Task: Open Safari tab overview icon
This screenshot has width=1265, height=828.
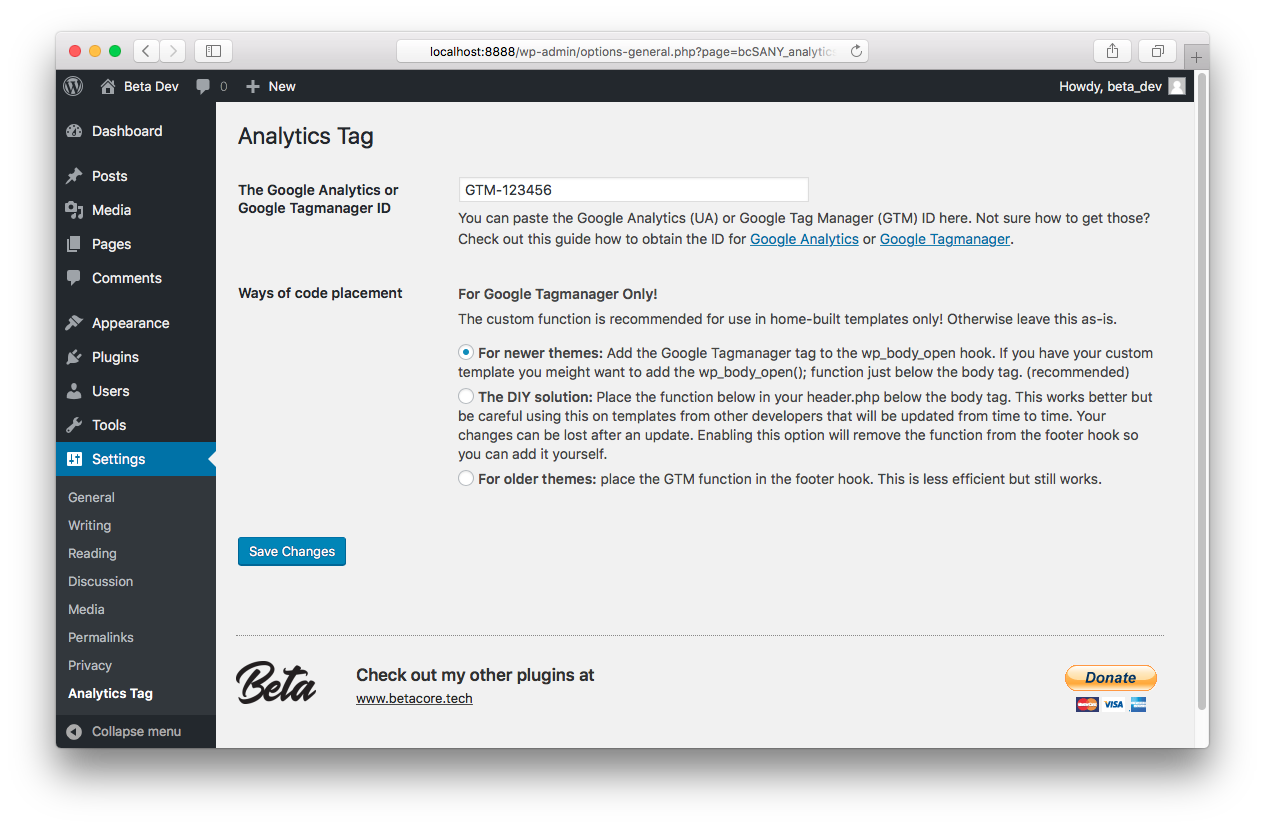Action: click(x=1158, y=51)
